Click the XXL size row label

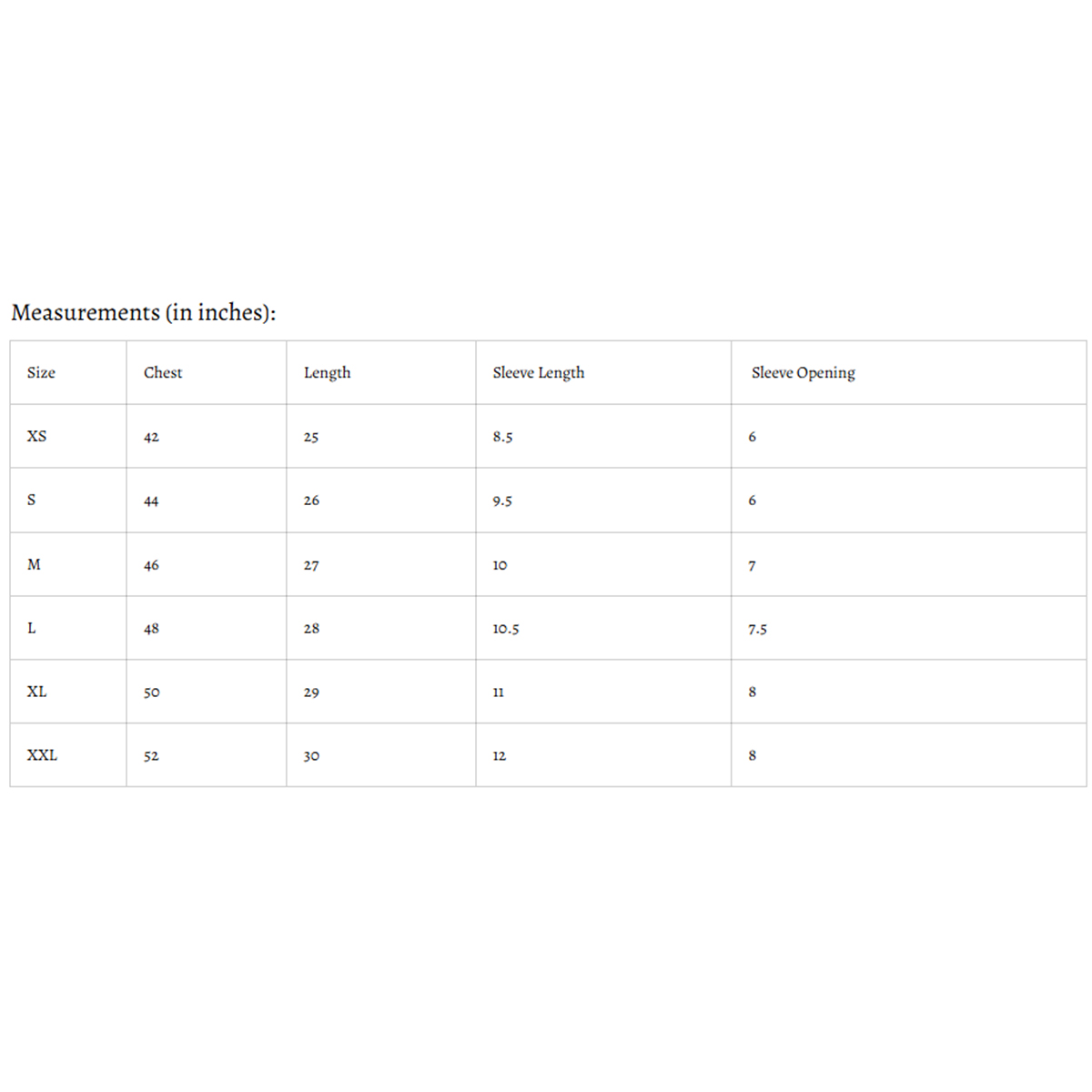(x=42, y=755)
